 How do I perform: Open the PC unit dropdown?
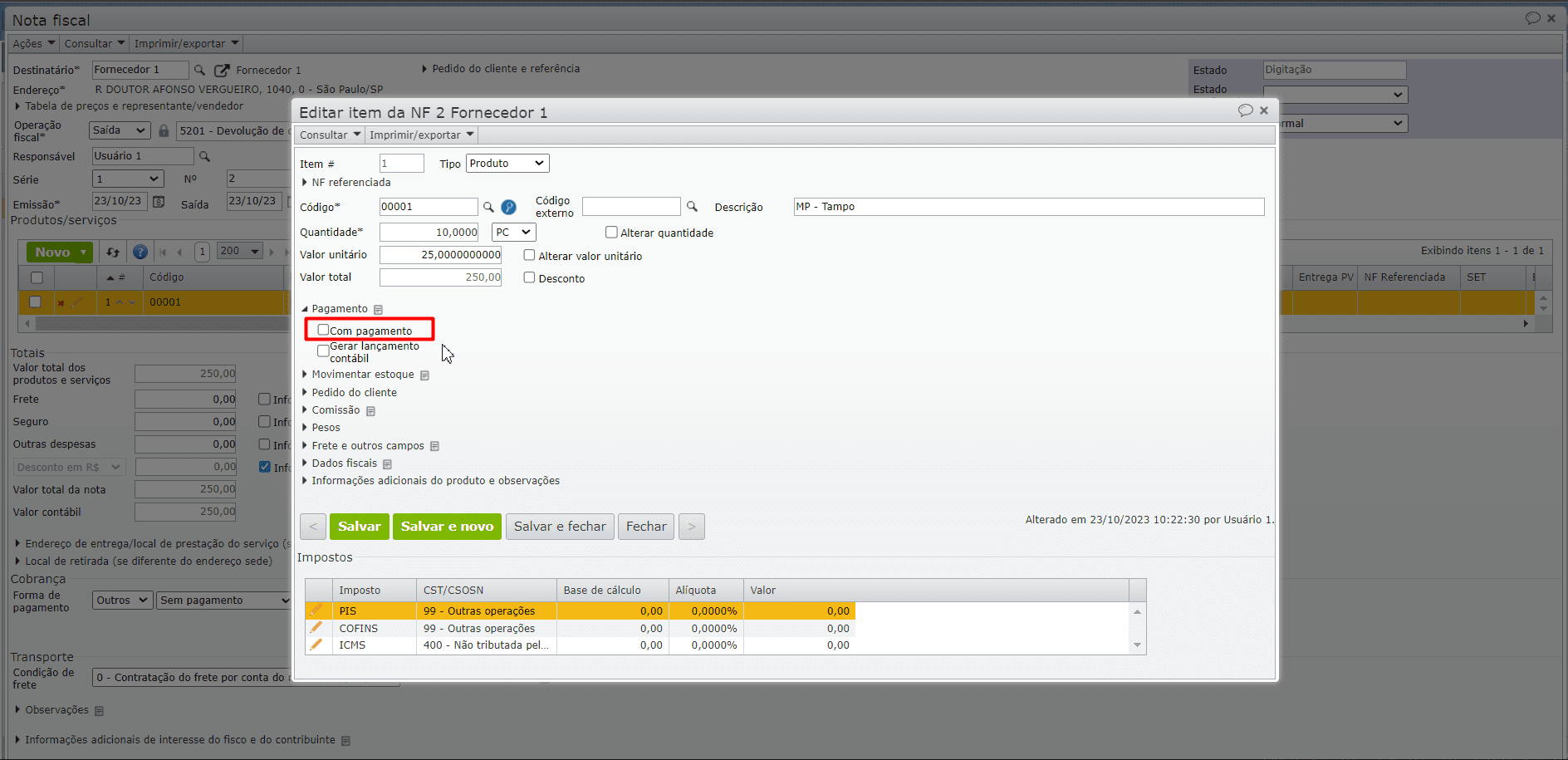click(513, 233)
